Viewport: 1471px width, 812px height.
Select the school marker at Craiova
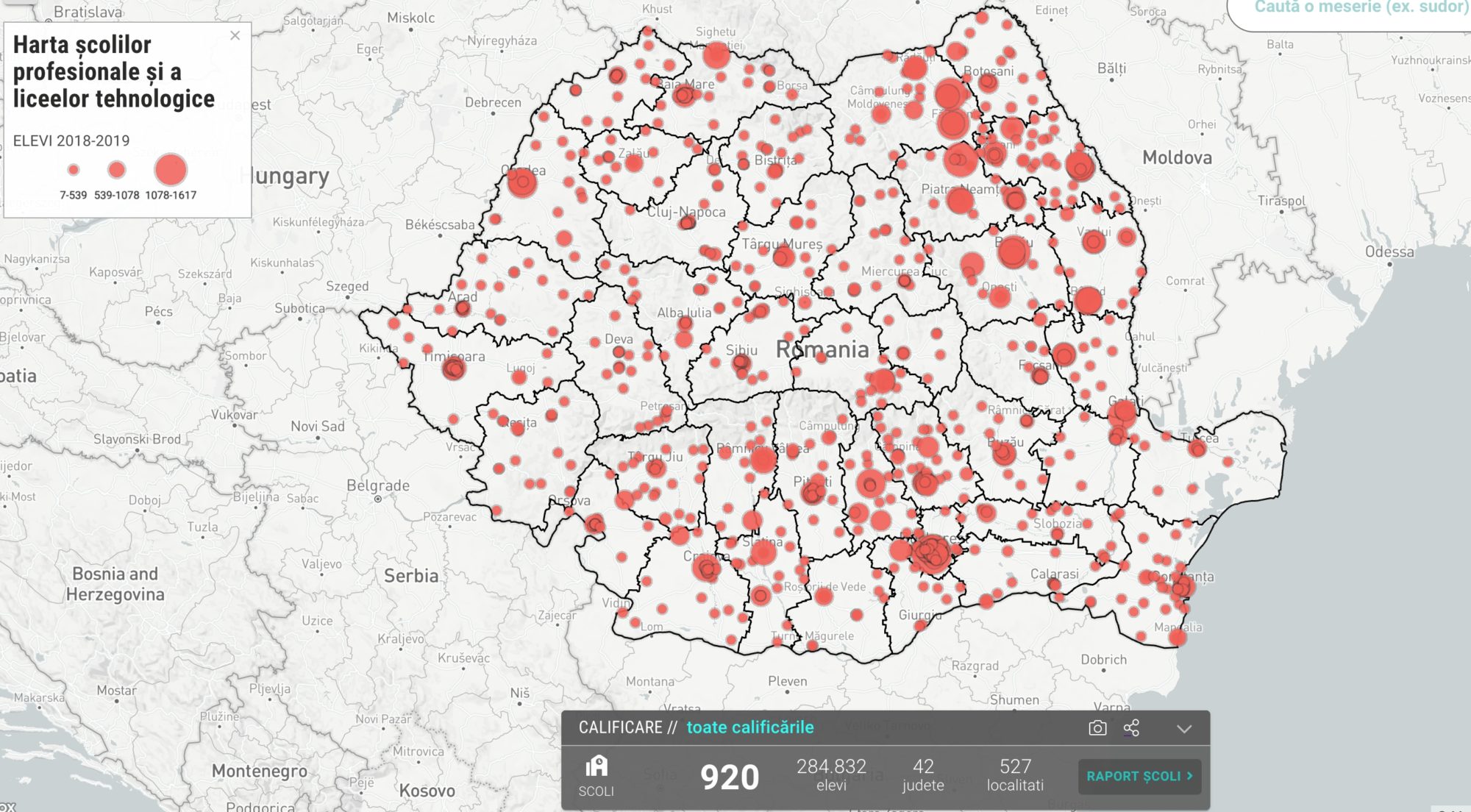[x=707, y=568]
